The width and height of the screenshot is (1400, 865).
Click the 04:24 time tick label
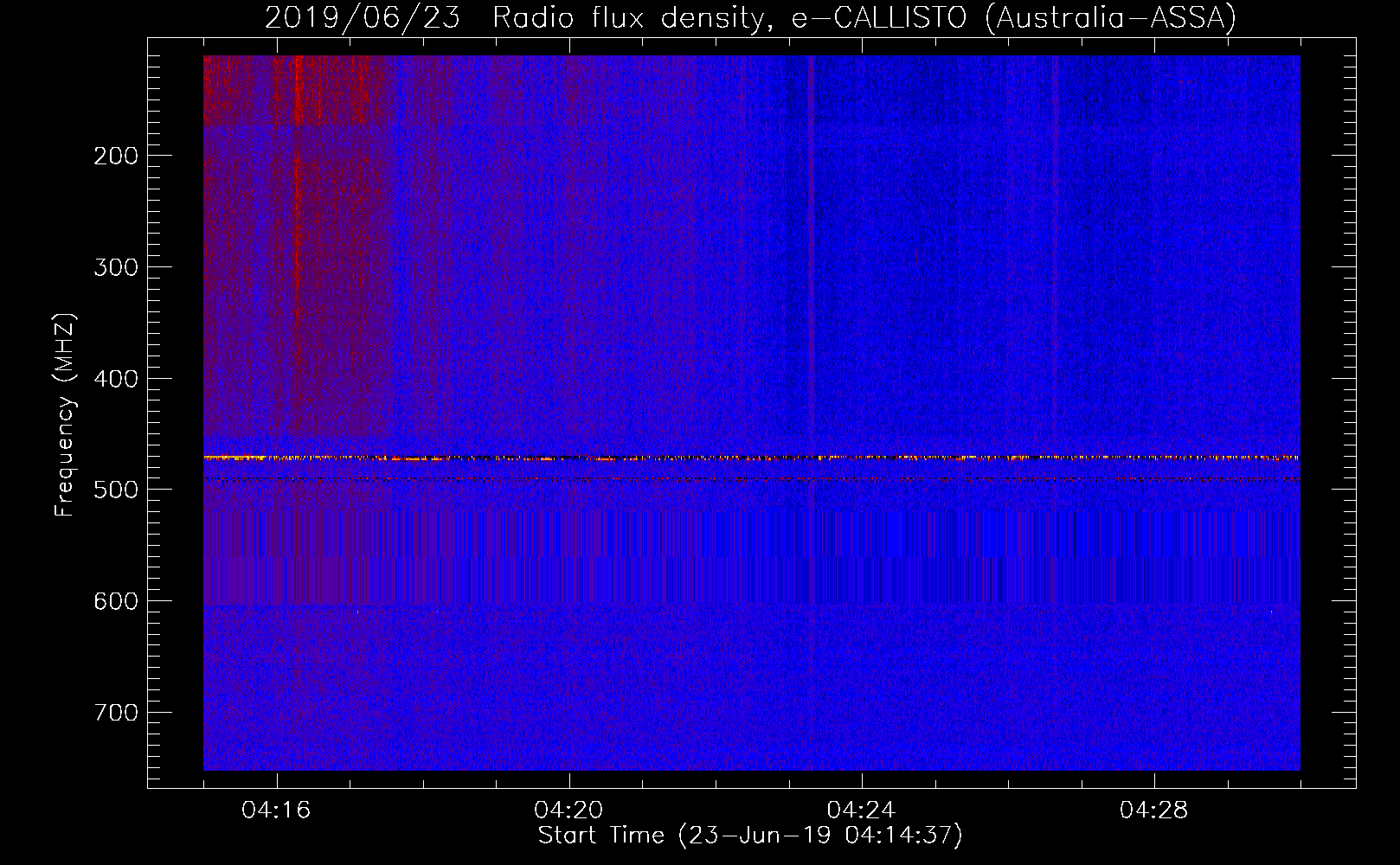pyautogui.click(x=861, y=811)
